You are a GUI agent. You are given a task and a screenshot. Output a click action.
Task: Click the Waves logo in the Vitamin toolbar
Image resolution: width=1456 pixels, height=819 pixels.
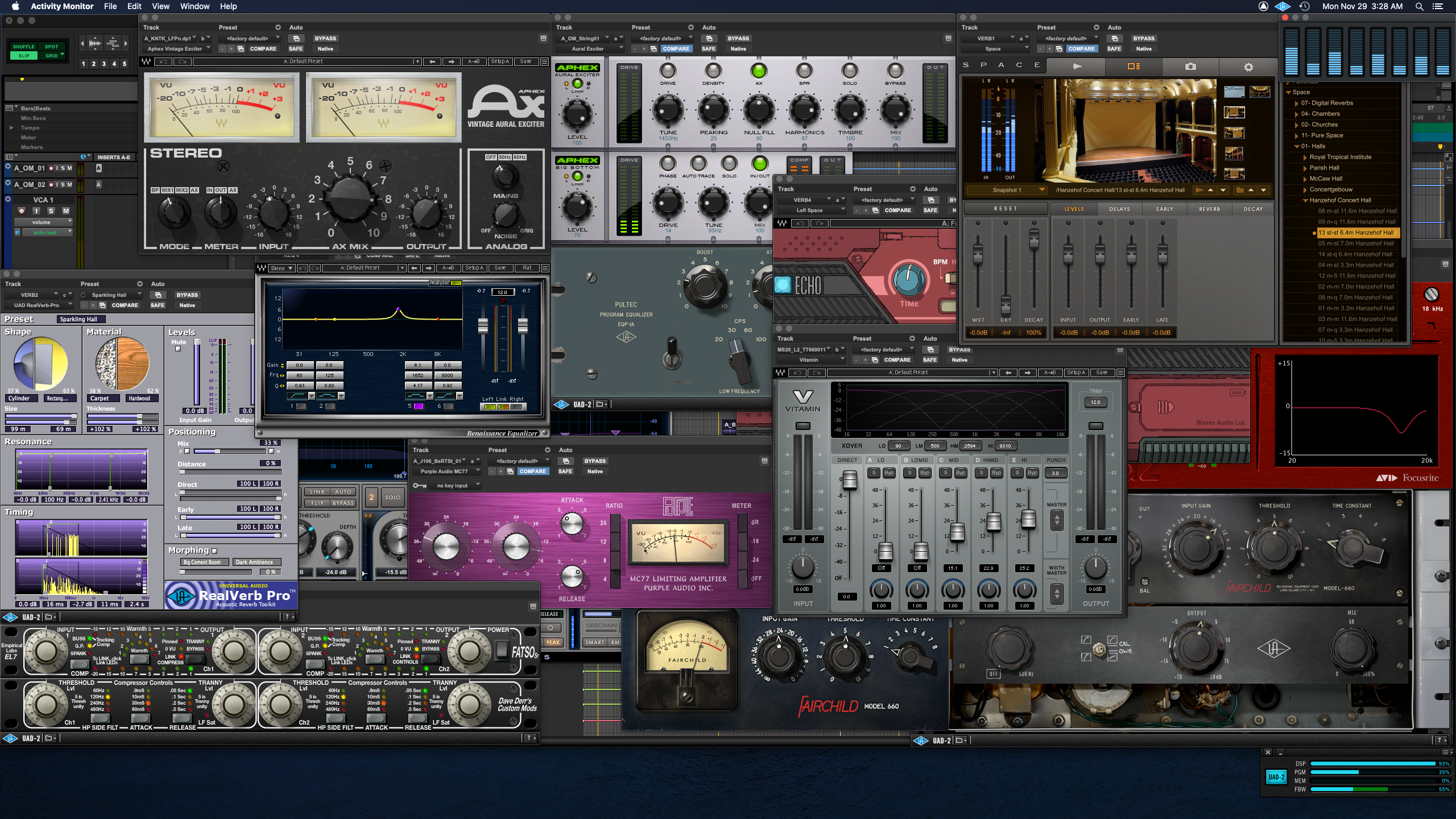[x=780, y=373]
